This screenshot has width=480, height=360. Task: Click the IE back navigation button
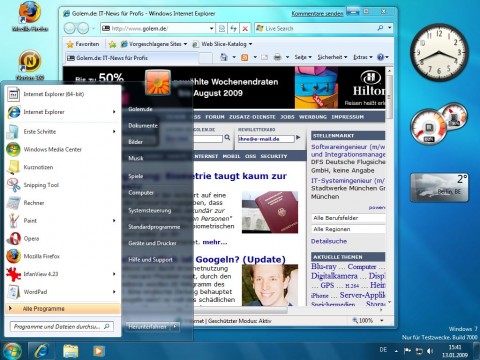(69, 28)
